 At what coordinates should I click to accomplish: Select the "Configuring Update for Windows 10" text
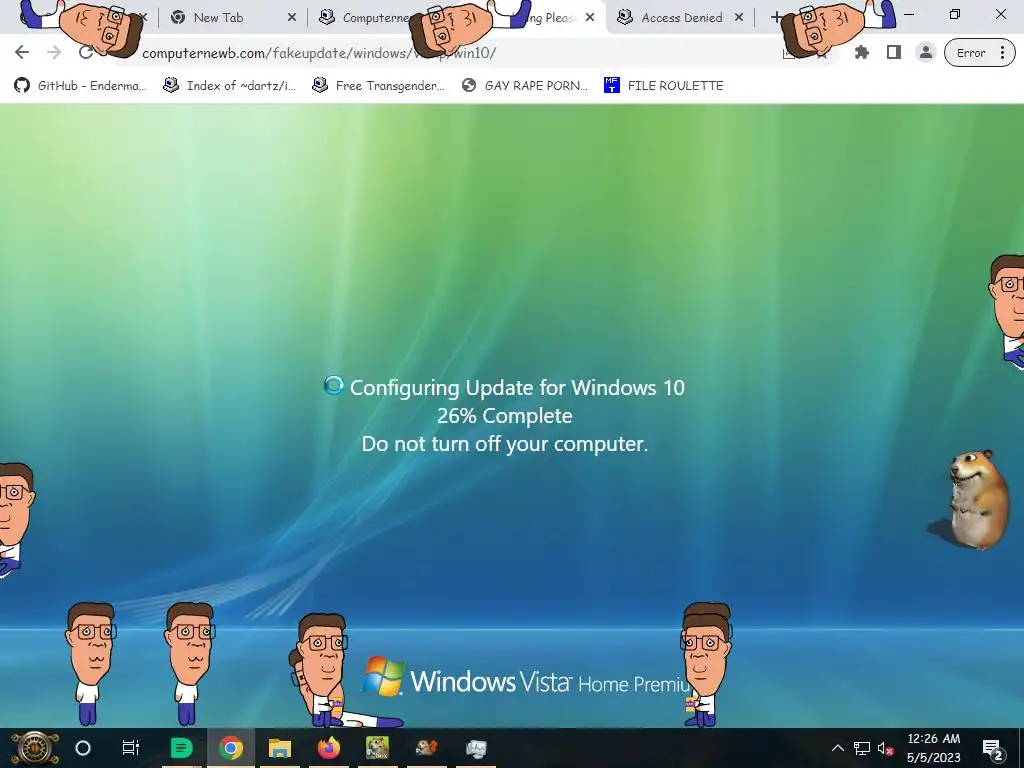click(x=517, y=388)
